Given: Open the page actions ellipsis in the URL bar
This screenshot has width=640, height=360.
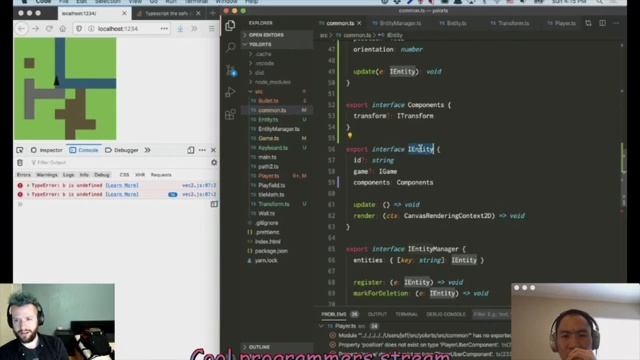Looking at the screenshot, I should 164,29.
